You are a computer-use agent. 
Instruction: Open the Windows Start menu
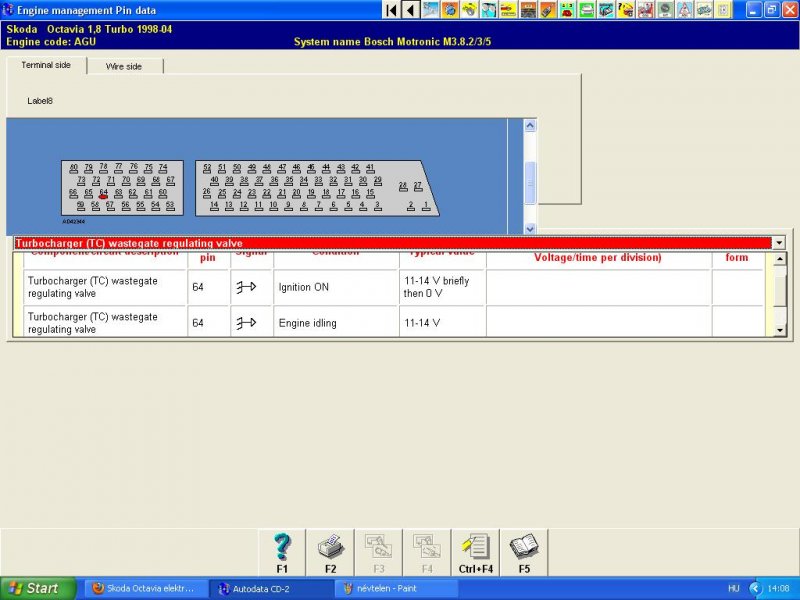(x=38, y=589)
